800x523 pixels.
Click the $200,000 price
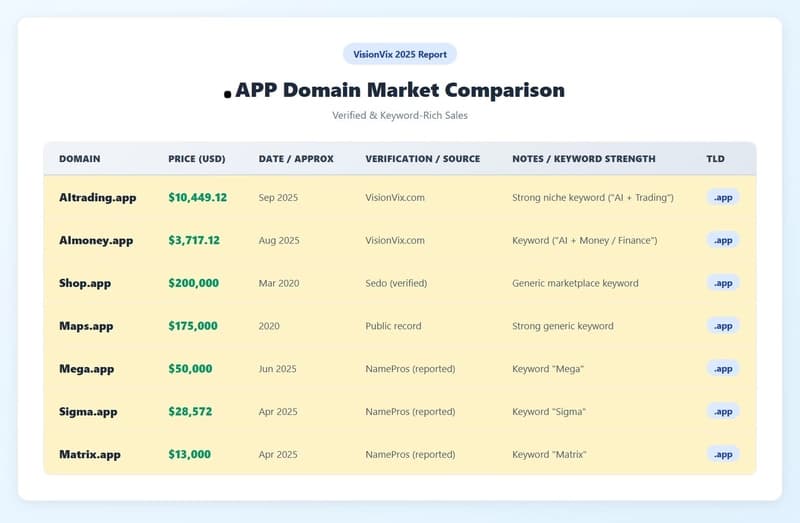click(x=194, y=283)
